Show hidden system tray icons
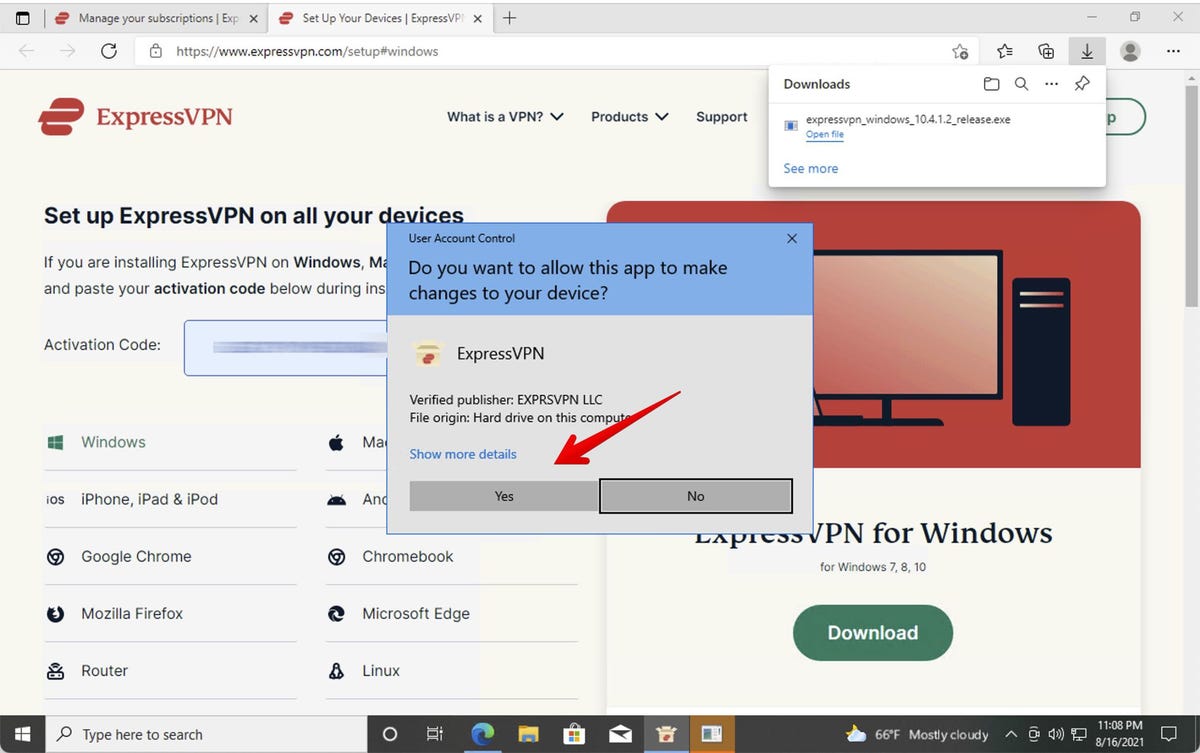 coord(1011,734)
